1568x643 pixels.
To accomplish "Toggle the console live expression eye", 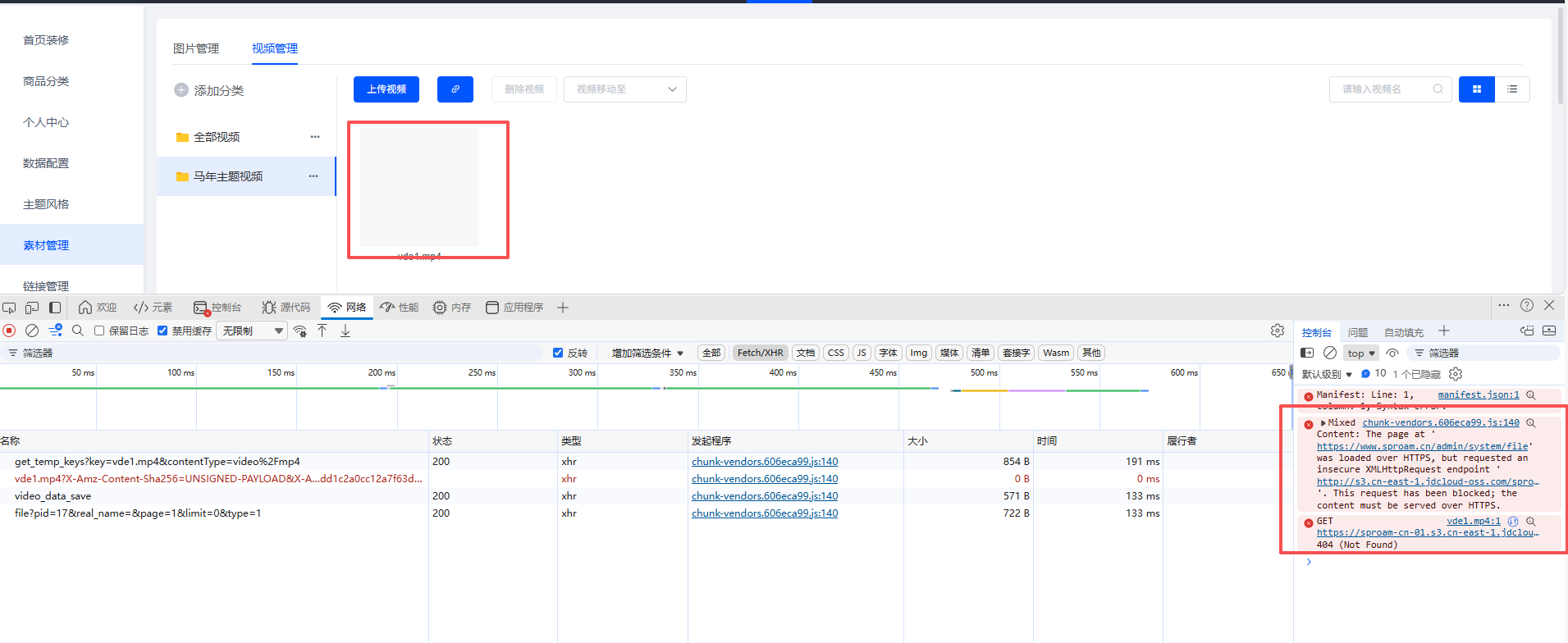I will pyautogui.click(x=1392, y=353).
